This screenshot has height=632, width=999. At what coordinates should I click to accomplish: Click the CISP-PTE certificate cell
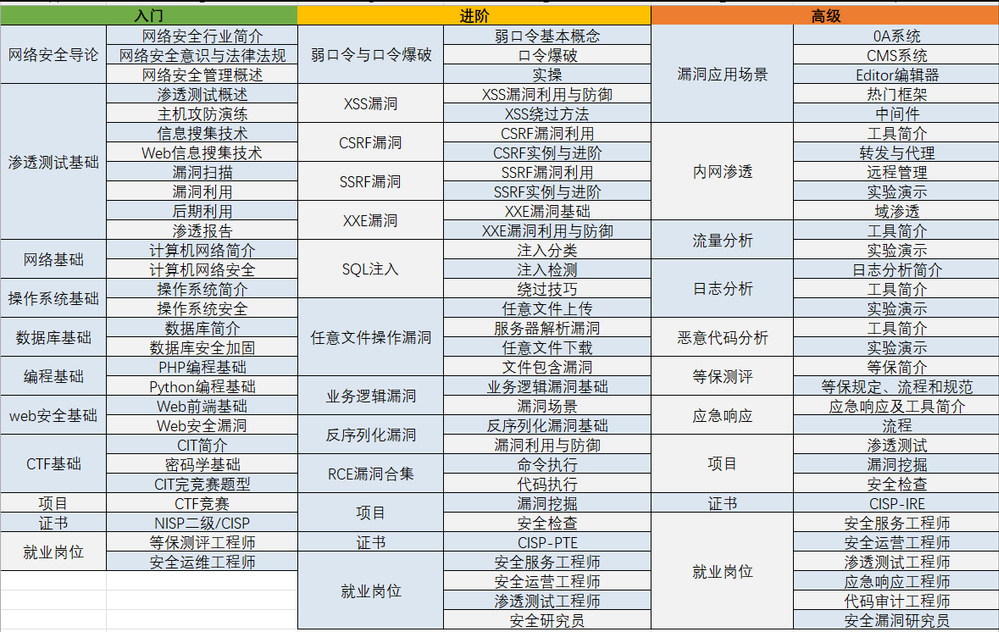point(547,542)
